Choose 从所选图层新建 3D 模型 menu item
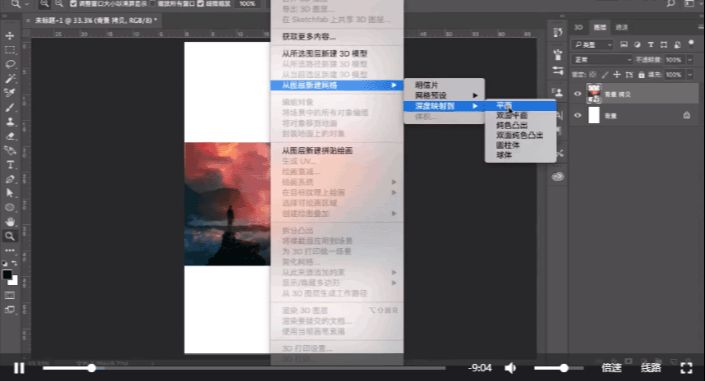This screenshot has height=381, width=705. (337, 54)
